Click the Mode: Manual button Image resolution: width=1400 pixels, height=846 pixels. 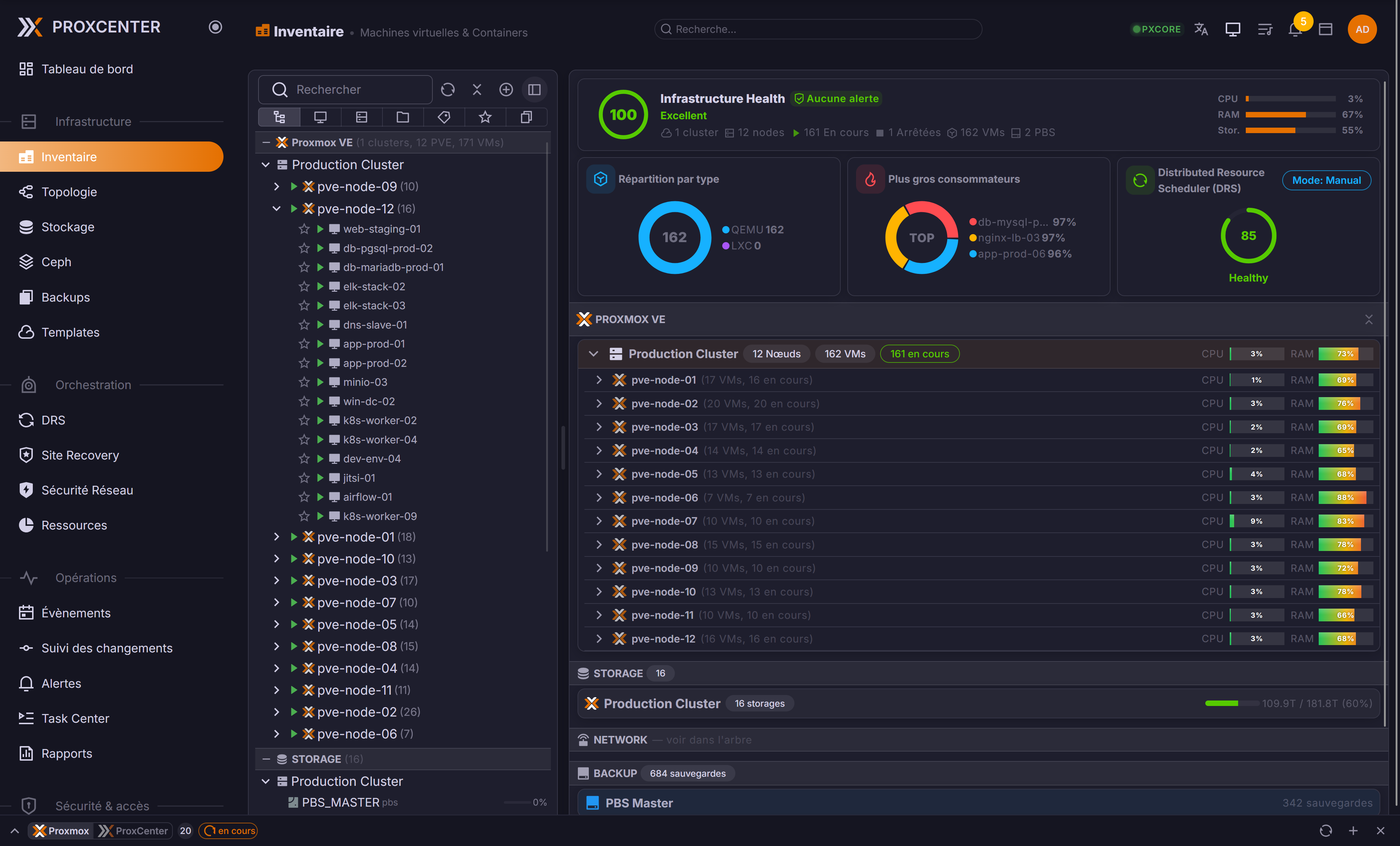[1326, 180]
